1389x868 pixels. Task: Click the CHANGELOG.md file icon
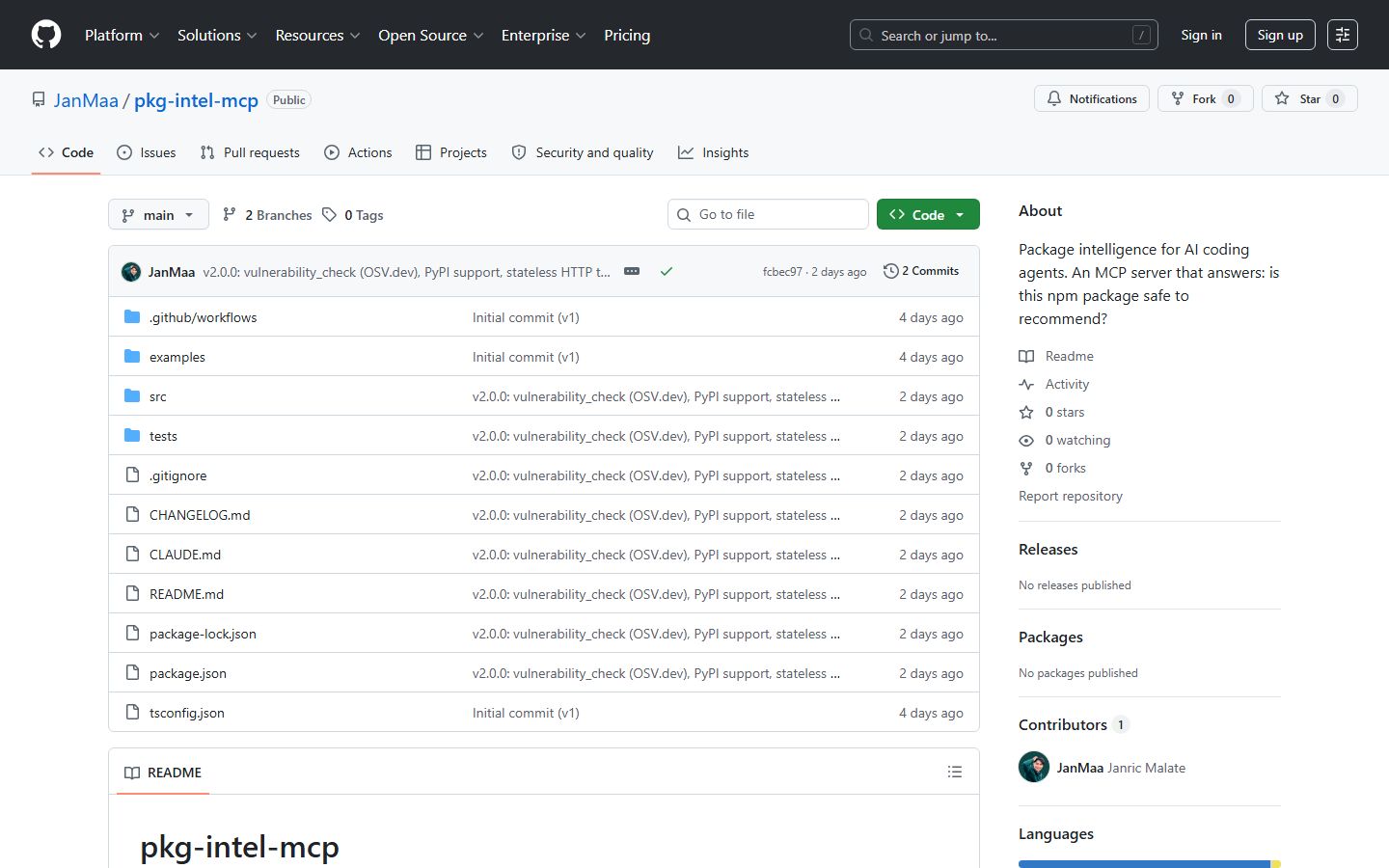pos(132,514)
